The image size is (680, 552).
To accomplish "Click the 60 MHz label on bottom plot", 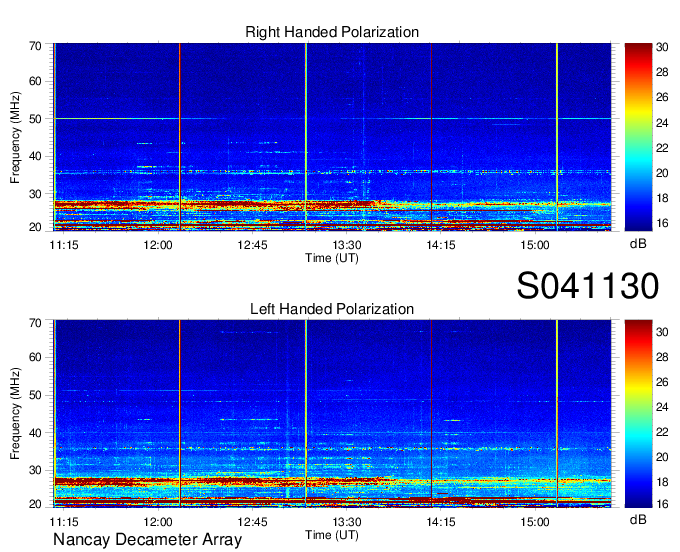I will (35, 357).
